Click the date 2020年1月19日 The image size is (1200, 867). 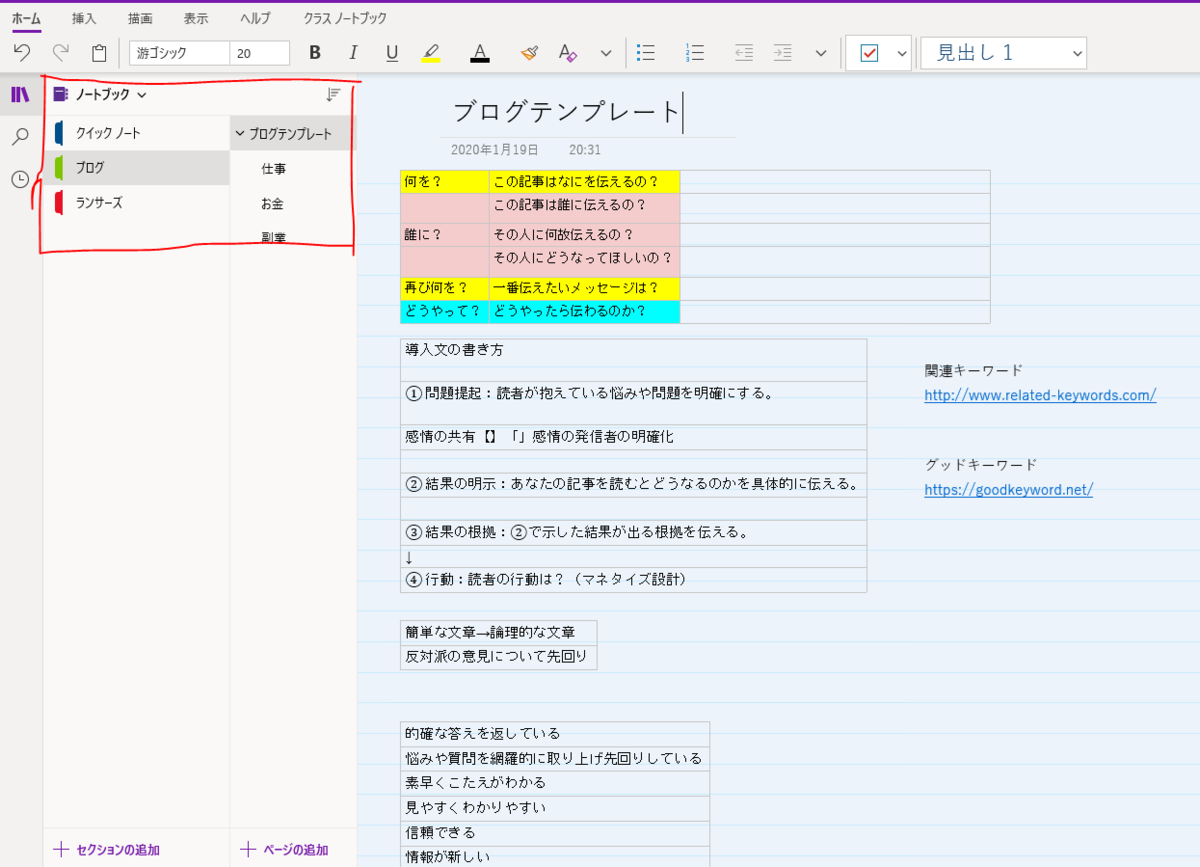tap(494, 149)
